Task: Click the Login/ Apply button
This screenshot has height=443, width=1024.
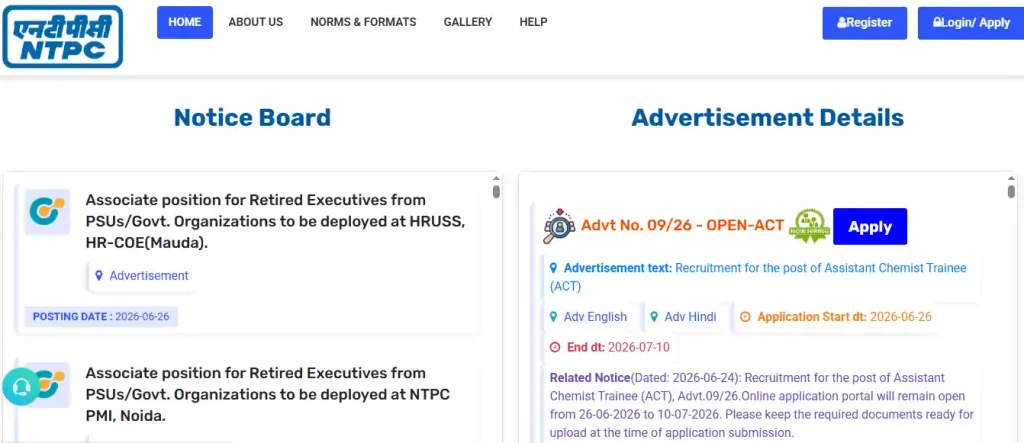Action: (970, 23)
